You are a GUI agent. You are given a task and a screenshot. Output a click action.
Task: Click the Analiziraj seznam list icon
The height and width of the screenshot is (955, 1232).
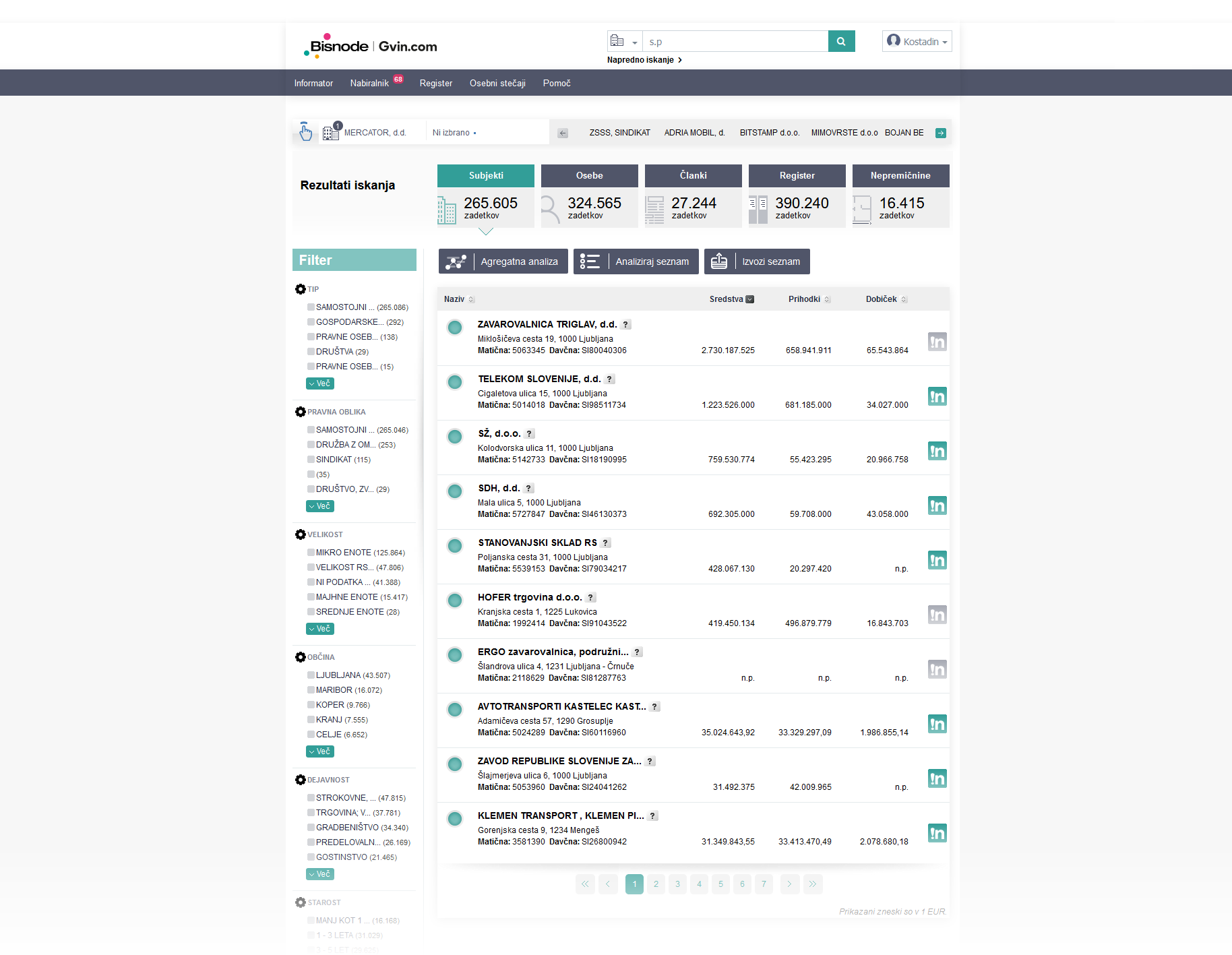click(x=590, y=261)
